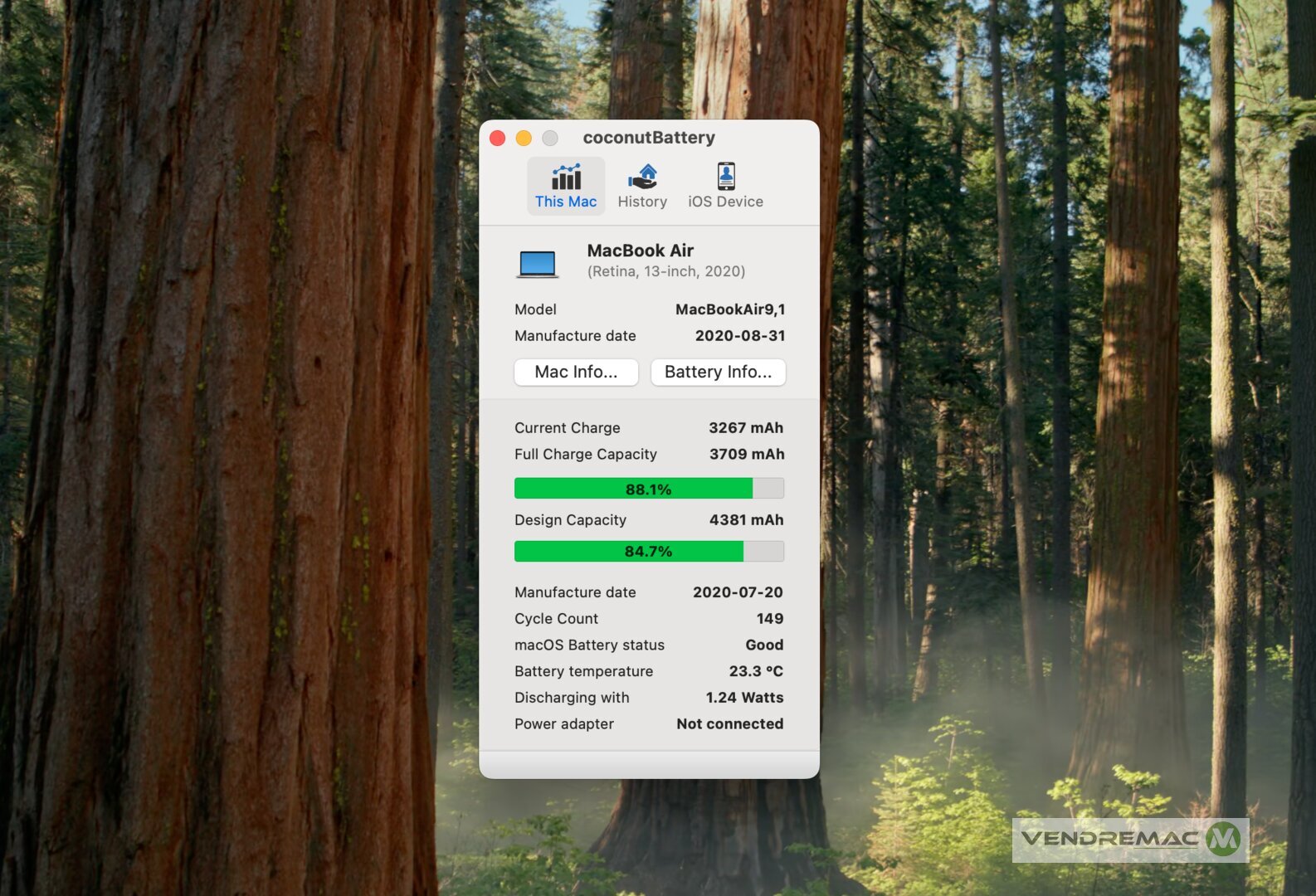
Task: Click the MacBook Air laptop icon
Action: 537,264
